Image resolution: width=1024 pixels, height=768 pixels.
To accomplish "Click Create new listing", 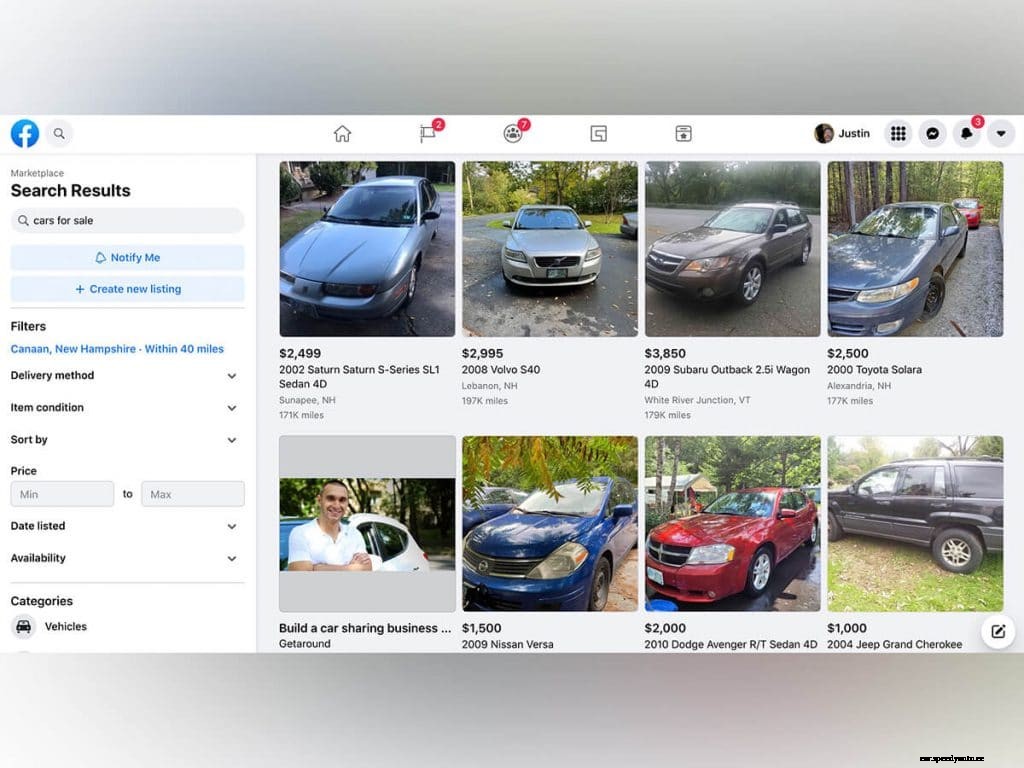I will [x=127, y=288].
